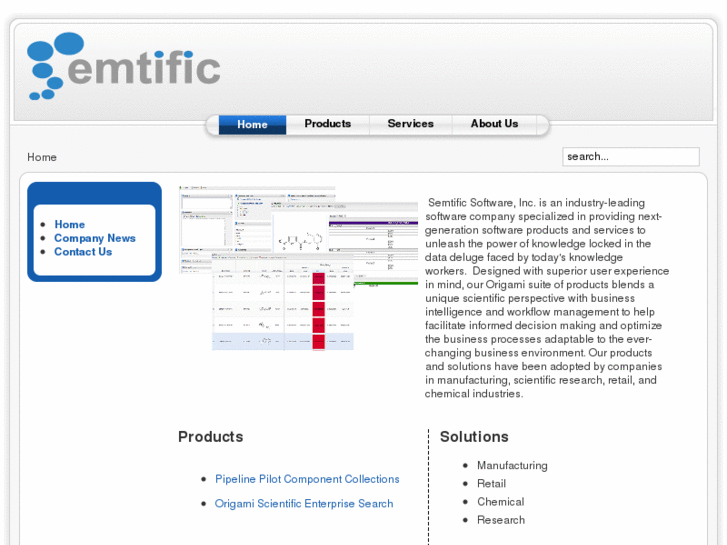Open the Services navigation tab
727x545 pixels.
410,124
